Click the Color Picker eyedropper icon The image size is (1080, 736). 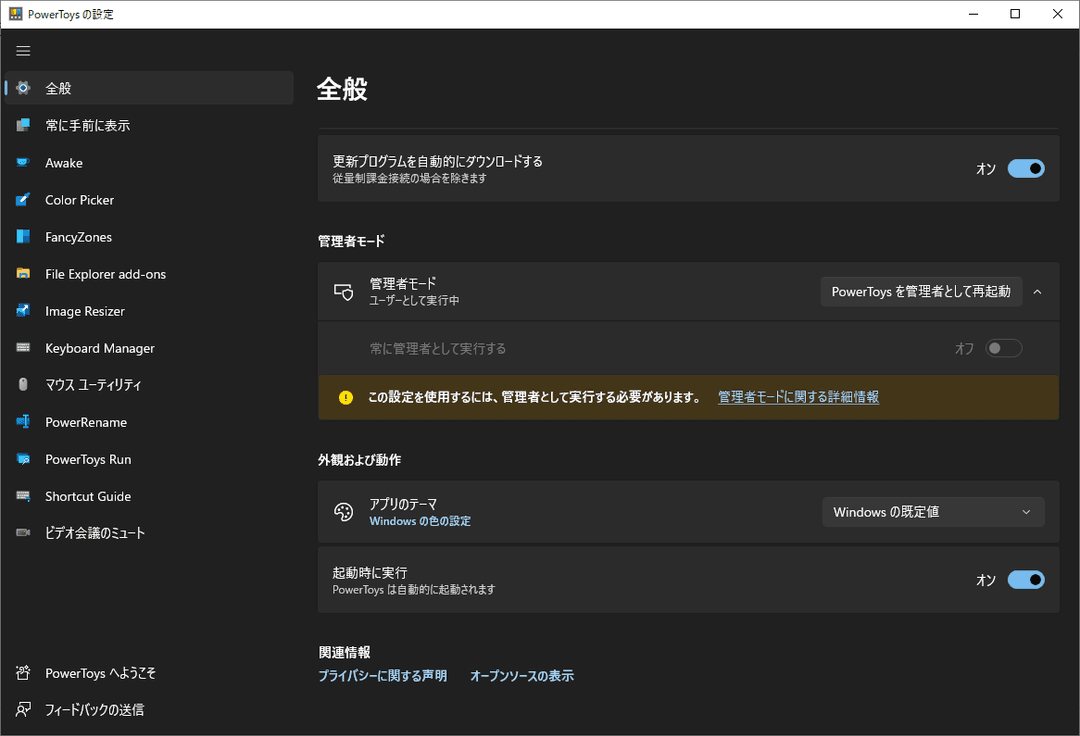(x=23, y=200)
